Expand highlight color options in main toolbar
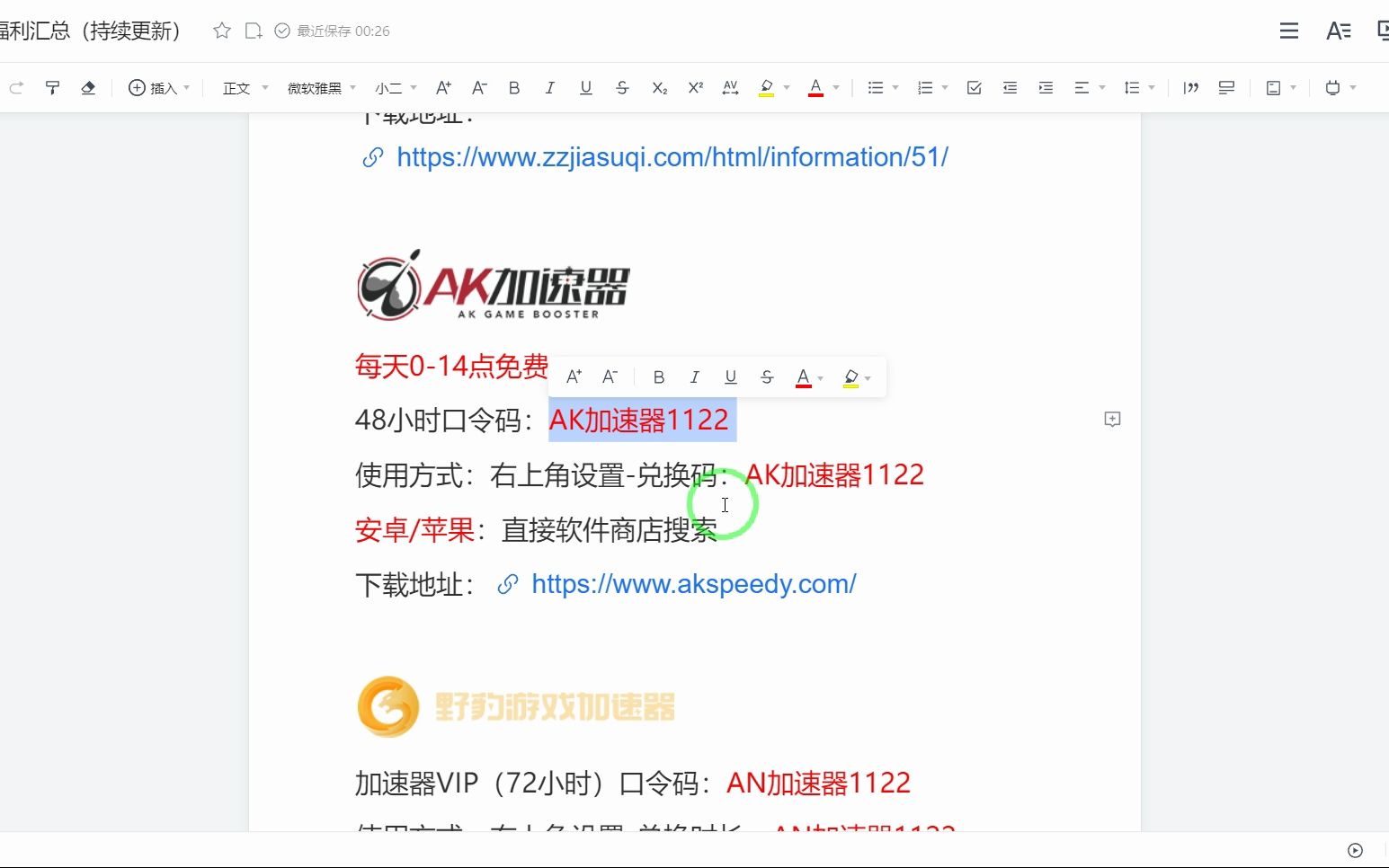The image size is (1389, 868). [x=787, y=88]
